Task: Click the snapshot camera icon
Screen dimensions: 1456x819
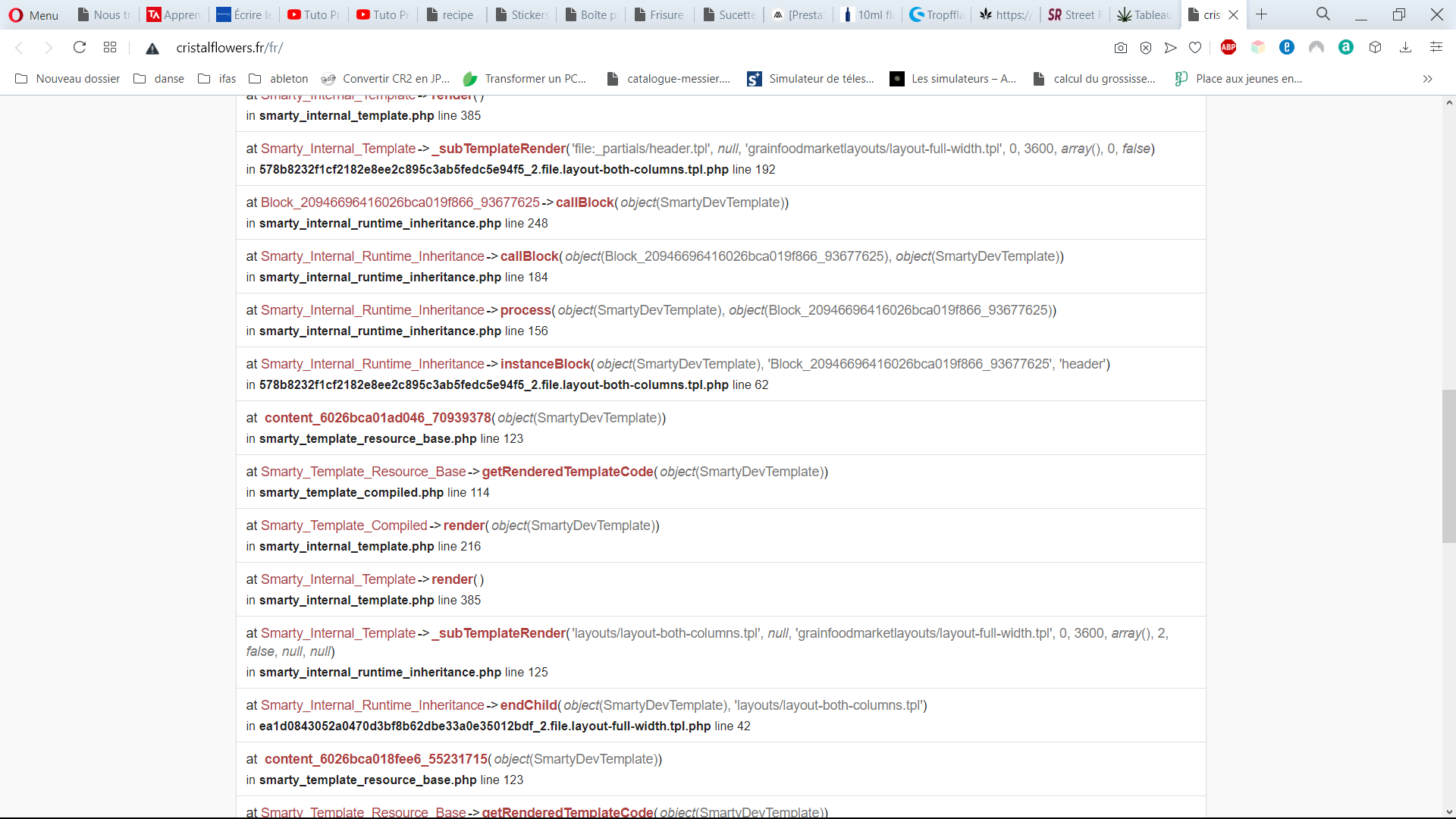Action: click(x=1120, y=48)
